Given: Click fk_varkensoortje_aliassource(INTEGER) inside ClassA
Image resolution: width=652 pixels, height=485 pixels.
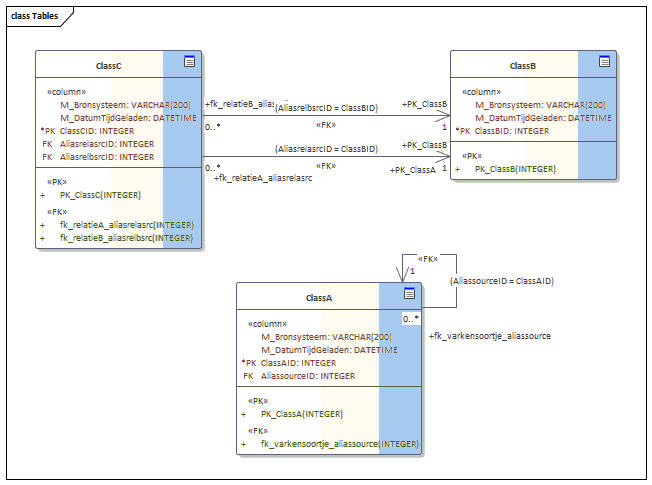Looking at the screenshot, I should pos(340,443).
